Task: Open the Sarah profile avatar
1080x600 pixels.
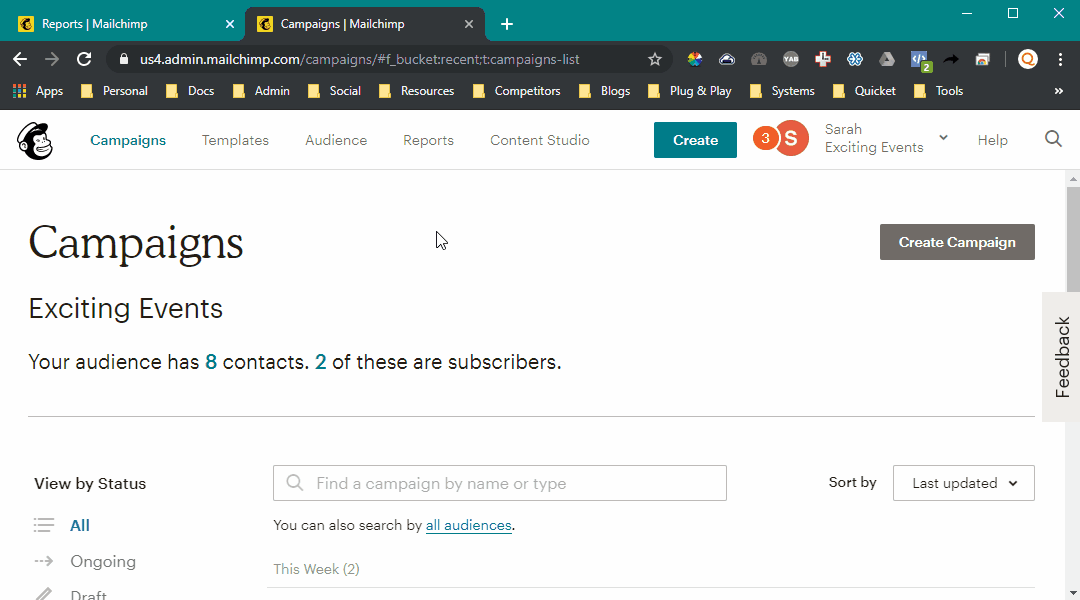Action: point(791,138)
